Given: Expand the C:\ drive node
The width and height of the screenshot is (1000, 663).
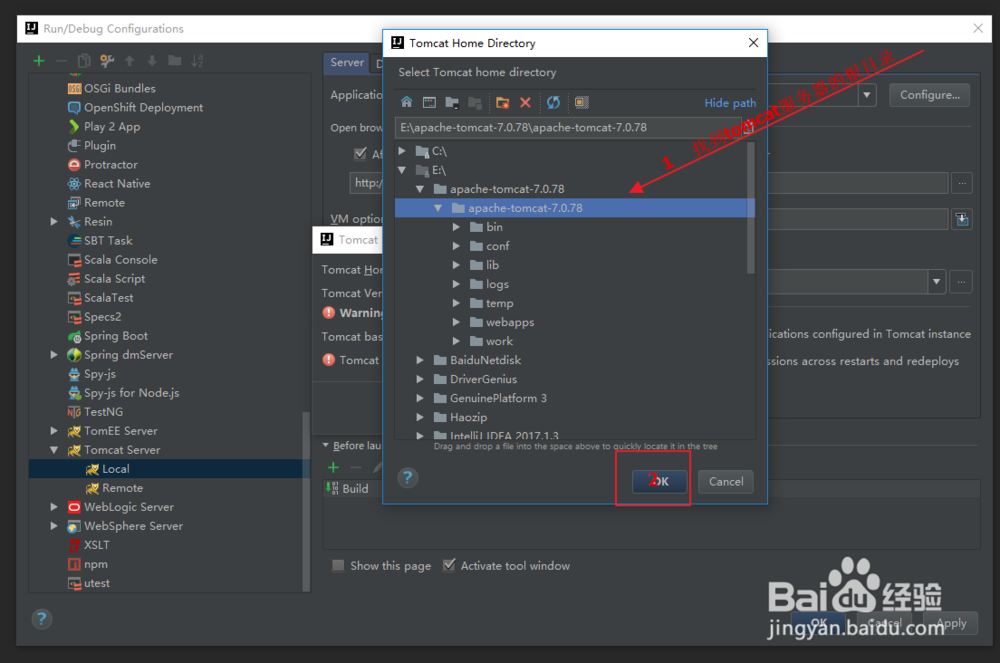Looking at the screenshot, I should [402, 151].
